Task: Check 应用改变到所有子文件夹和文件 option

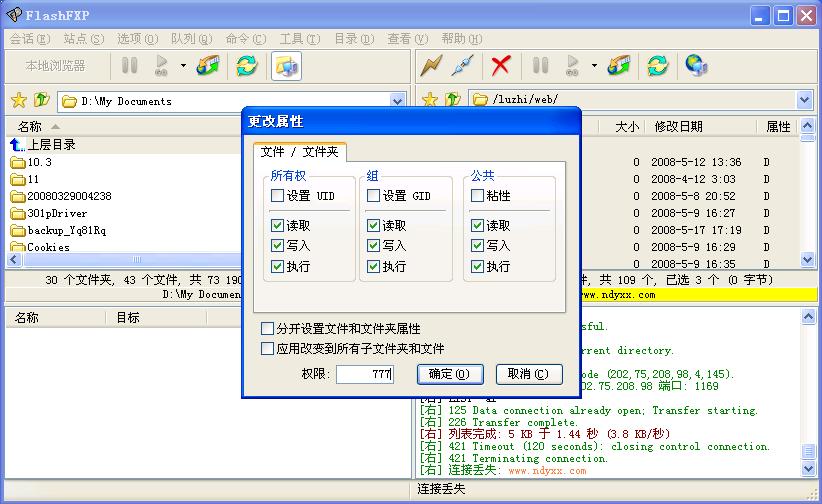Action: 267,349
